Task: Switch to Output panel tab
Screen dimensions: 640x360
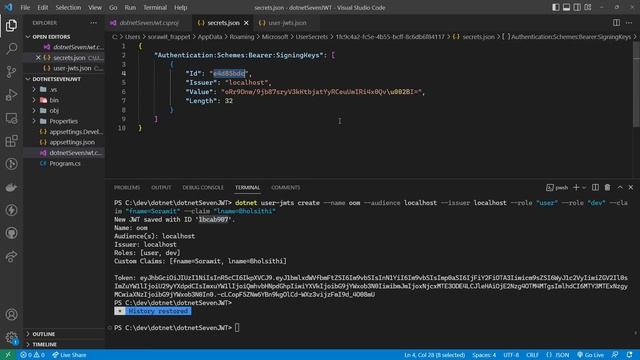Action: click(x=161, y=187)
